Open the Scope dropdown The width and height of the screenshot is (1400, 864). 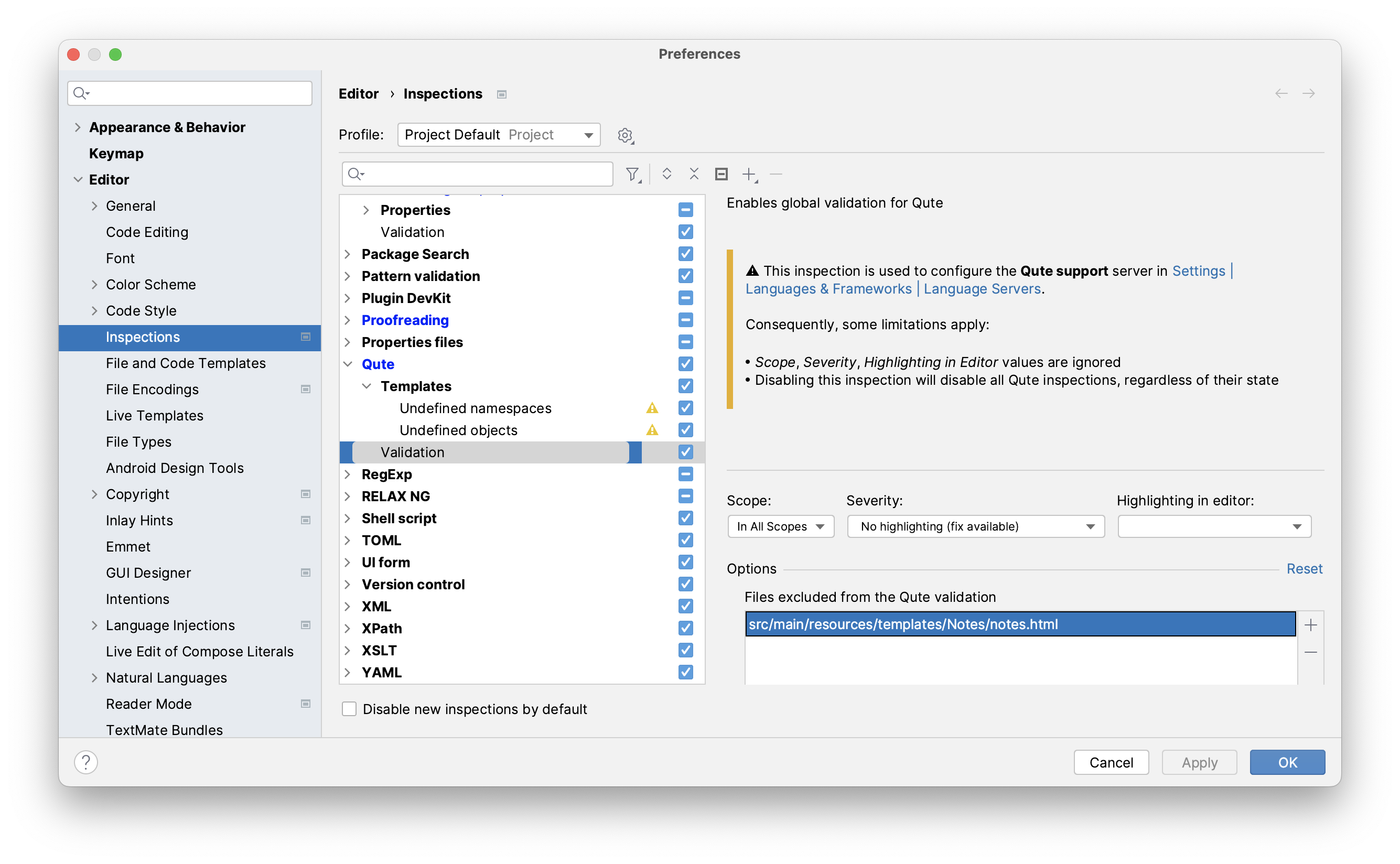tap(781, 526)
